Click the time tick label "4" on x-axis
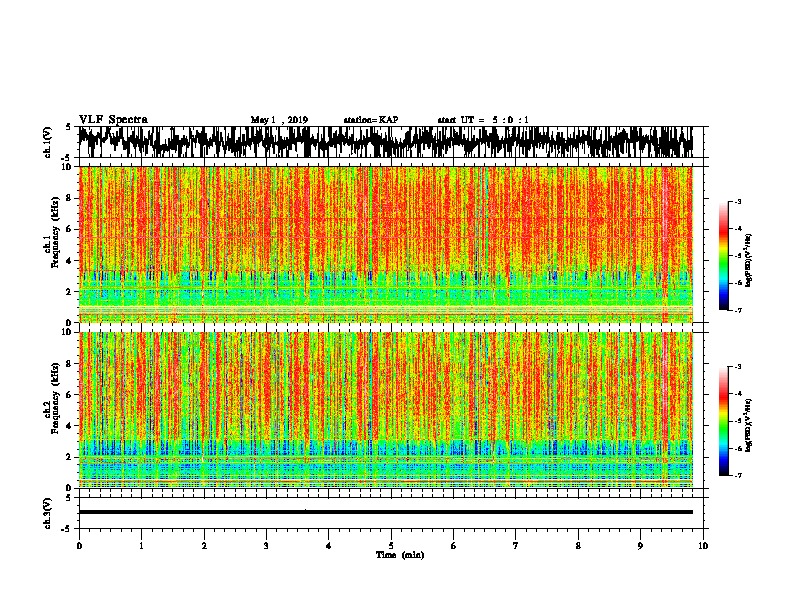This screenshot has width=792, height=612. click(x=329, y=546)
